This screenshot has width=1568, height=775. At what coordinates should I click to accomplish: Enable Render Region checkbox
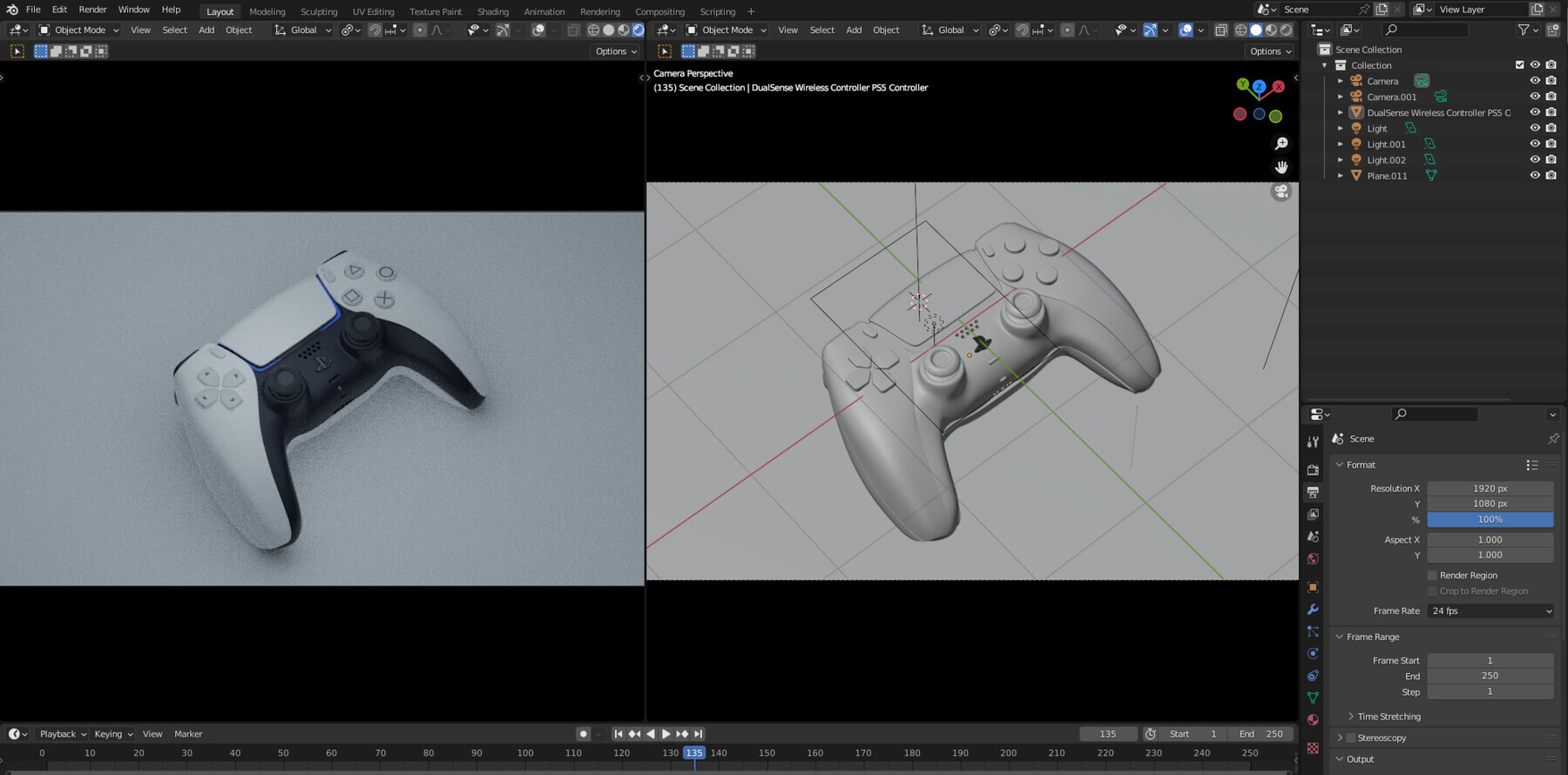[x=1432, y=576]
